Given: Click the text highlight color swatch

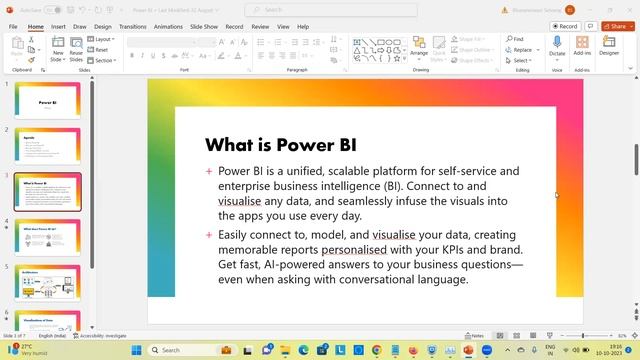Looking at the screenshot, I should (221, 56).
